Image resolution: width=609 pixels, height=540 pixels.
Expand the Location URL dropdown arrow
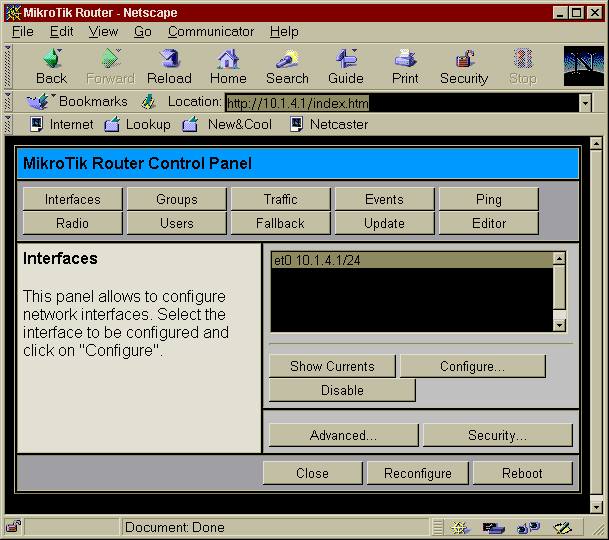[585, 103]
